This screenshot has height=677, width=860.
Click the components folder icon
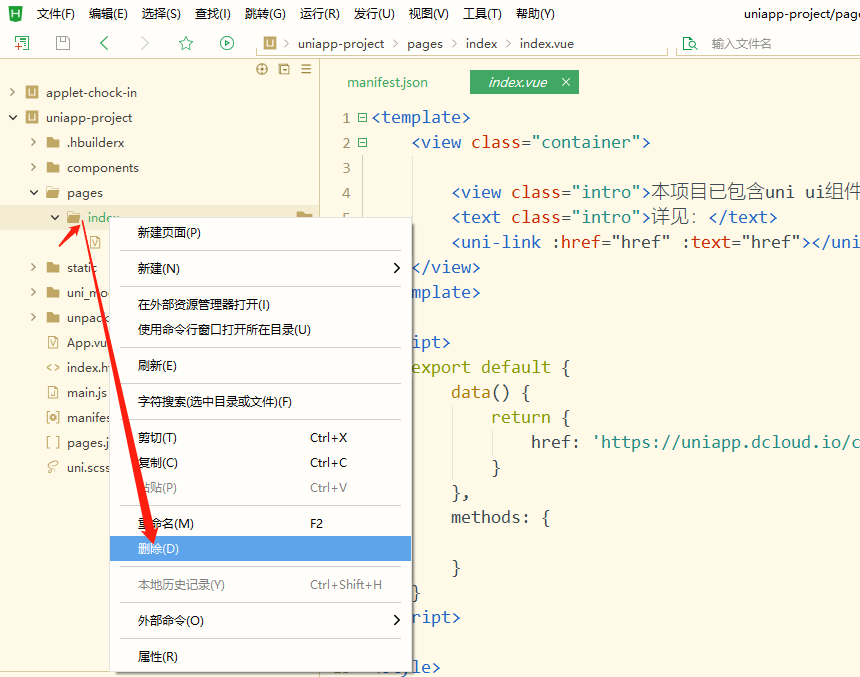(x=53, y=167)
